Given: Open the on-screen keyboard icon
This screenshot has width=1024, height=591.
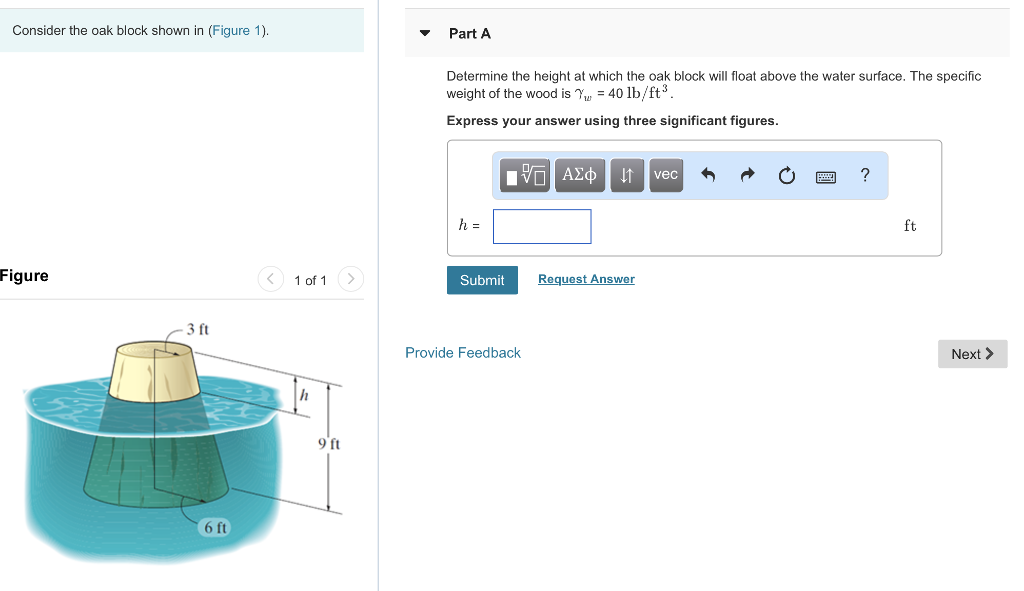Looking at the screenshot, I should tap(825, 175).
